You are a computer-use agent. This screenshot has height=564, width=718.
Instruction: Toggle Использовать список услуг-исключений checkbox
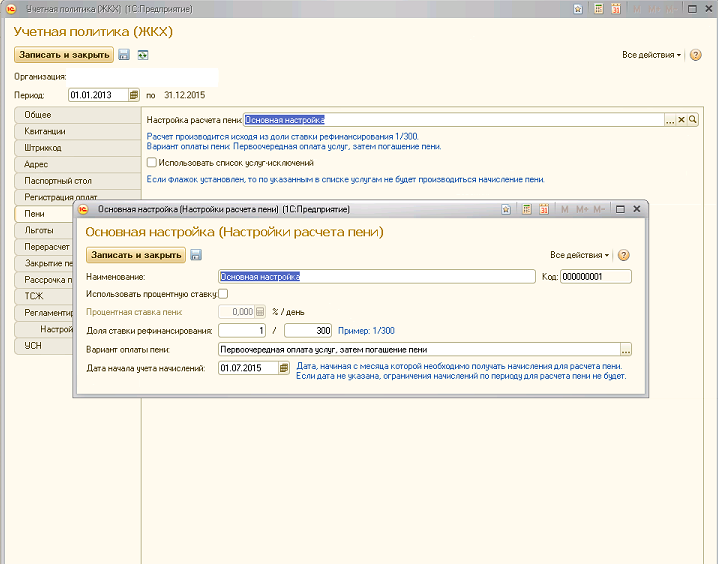tap(152, 162)
